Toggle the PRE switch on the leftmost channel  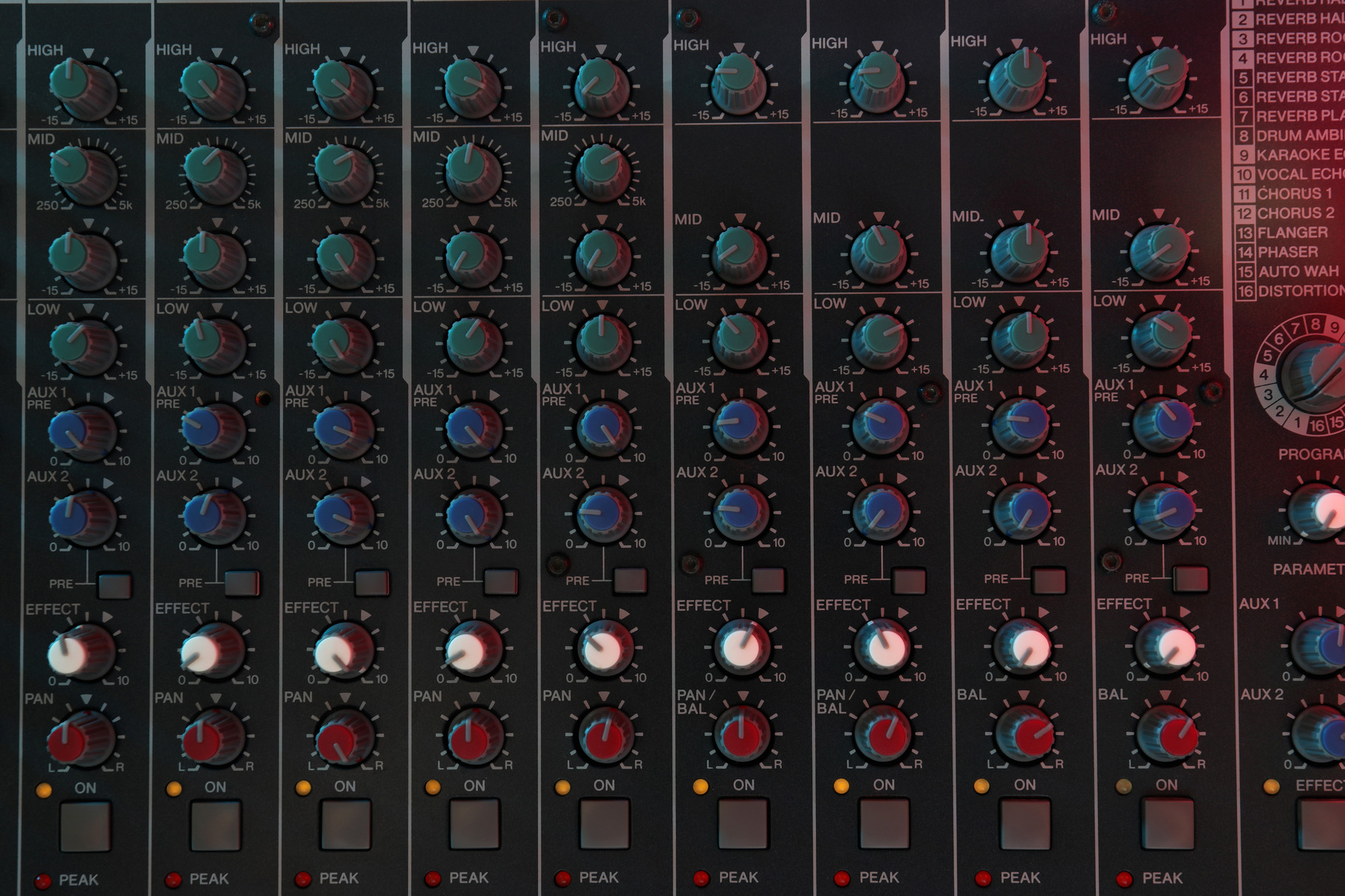coord(115,585)
